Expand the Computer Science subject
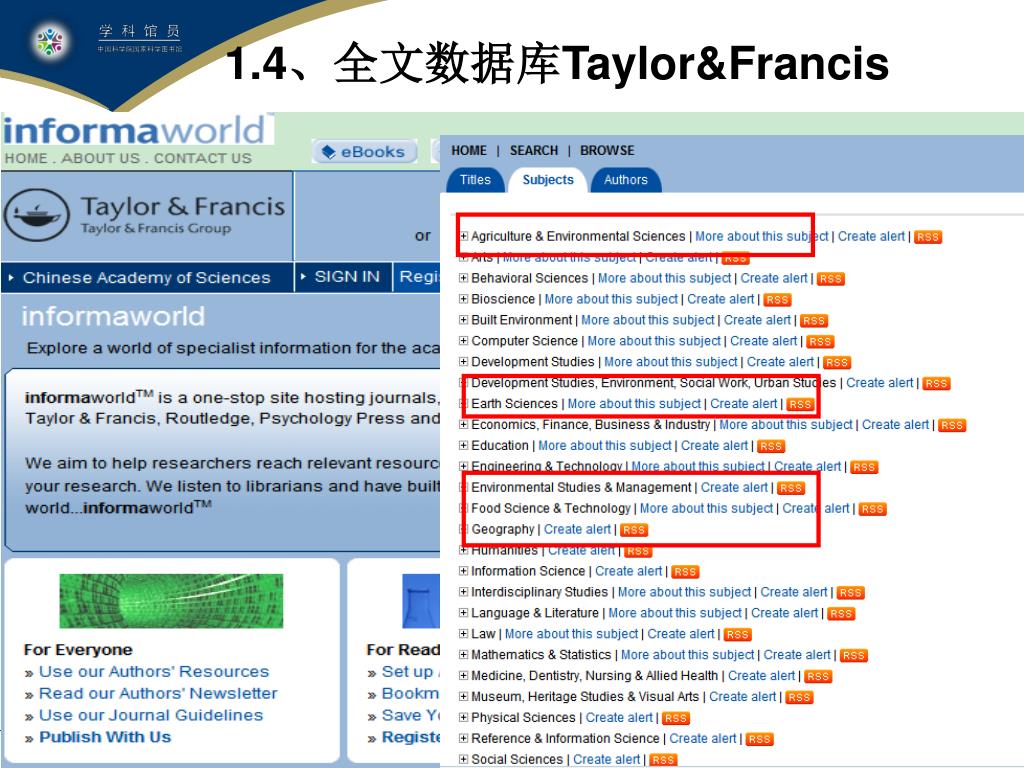 click(464, 340)
